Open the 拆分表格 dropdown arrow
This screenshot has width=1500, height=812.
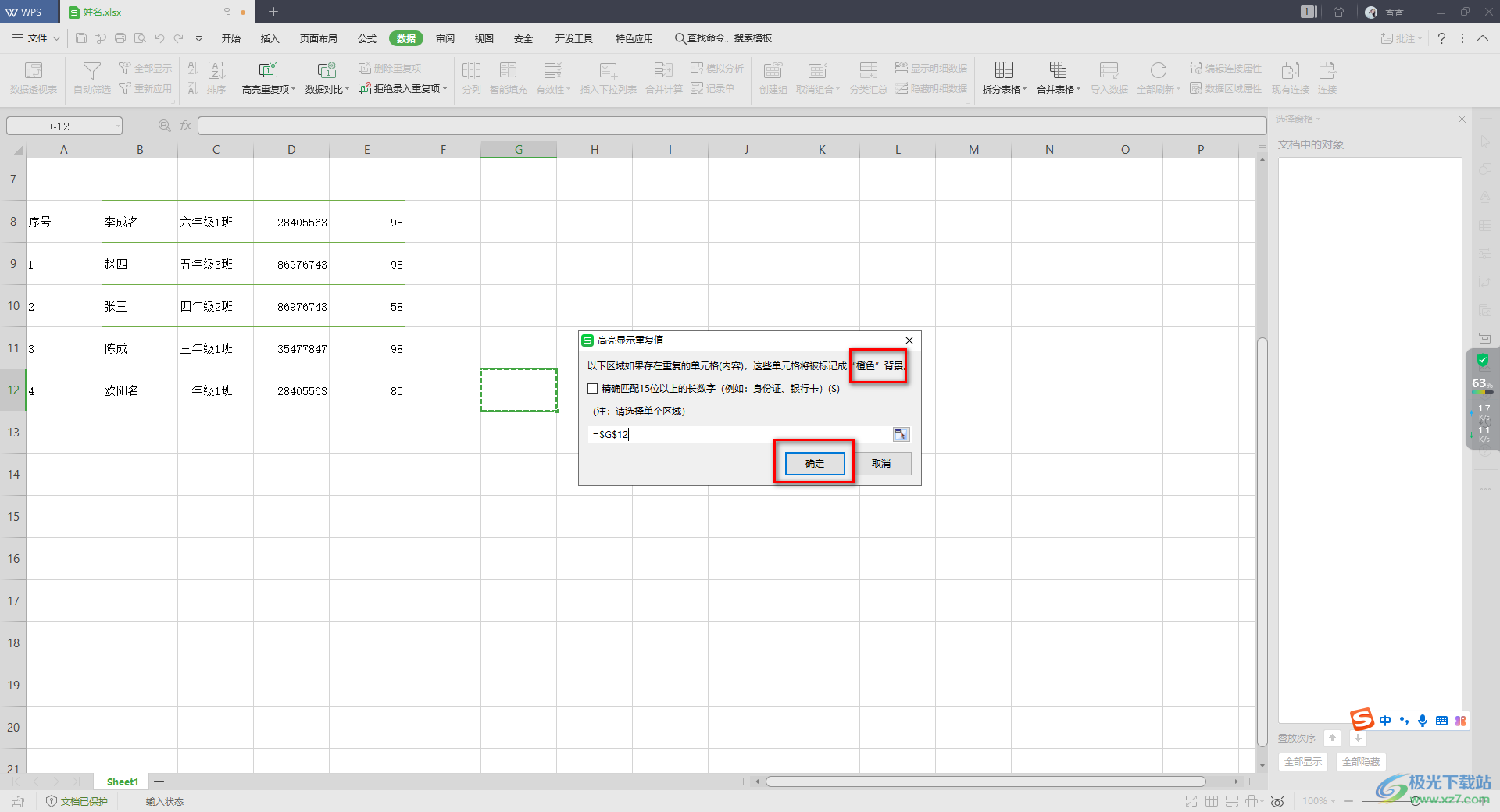point(1024,89)
